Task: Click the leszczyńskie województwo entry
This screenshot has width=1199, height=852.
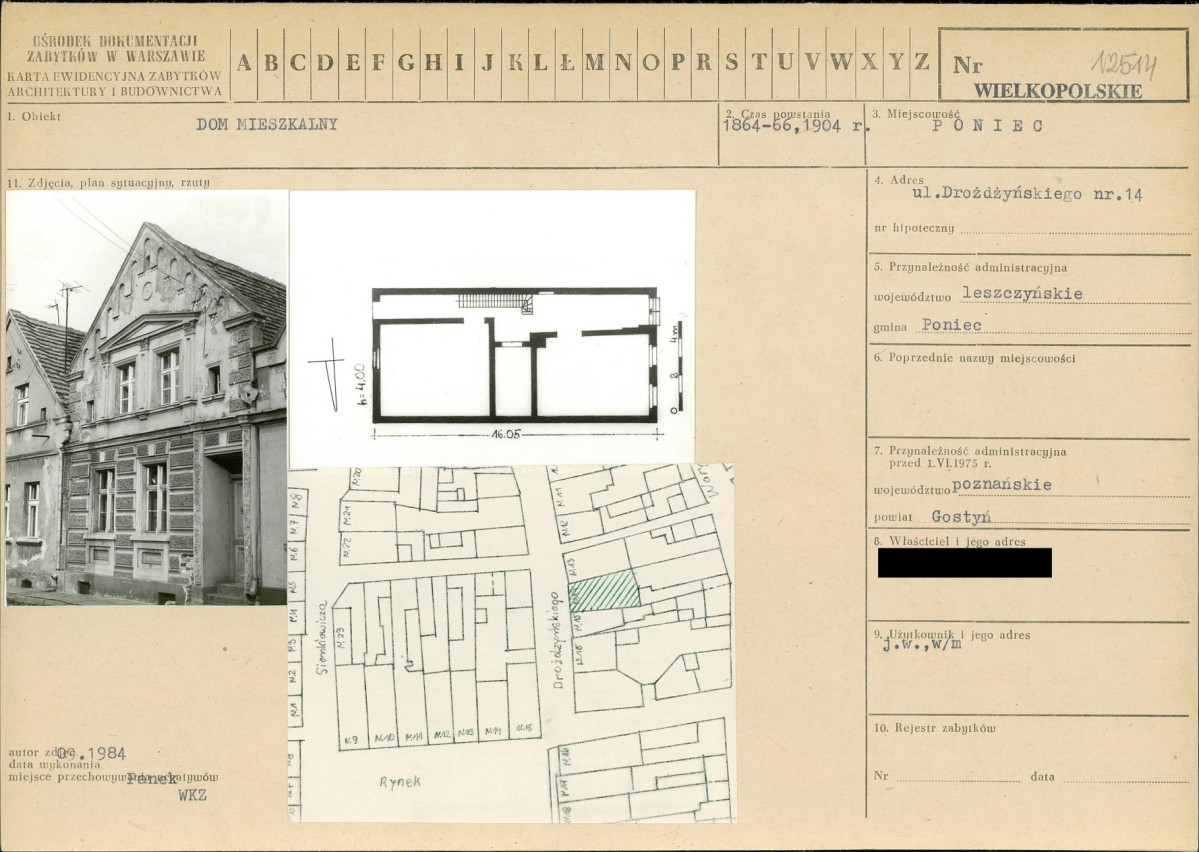Action: tap(1022, 294)
